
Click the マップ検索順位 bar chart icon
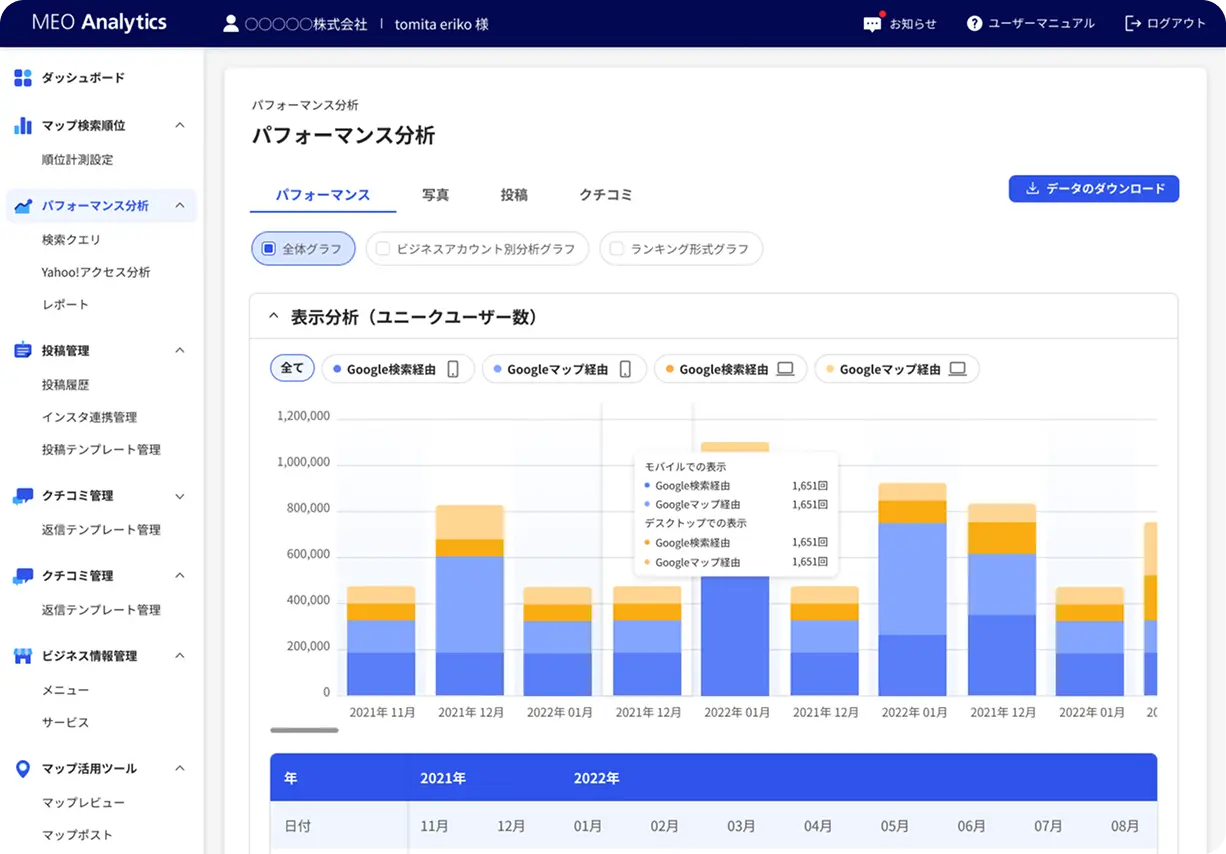(x=23, y=126)
